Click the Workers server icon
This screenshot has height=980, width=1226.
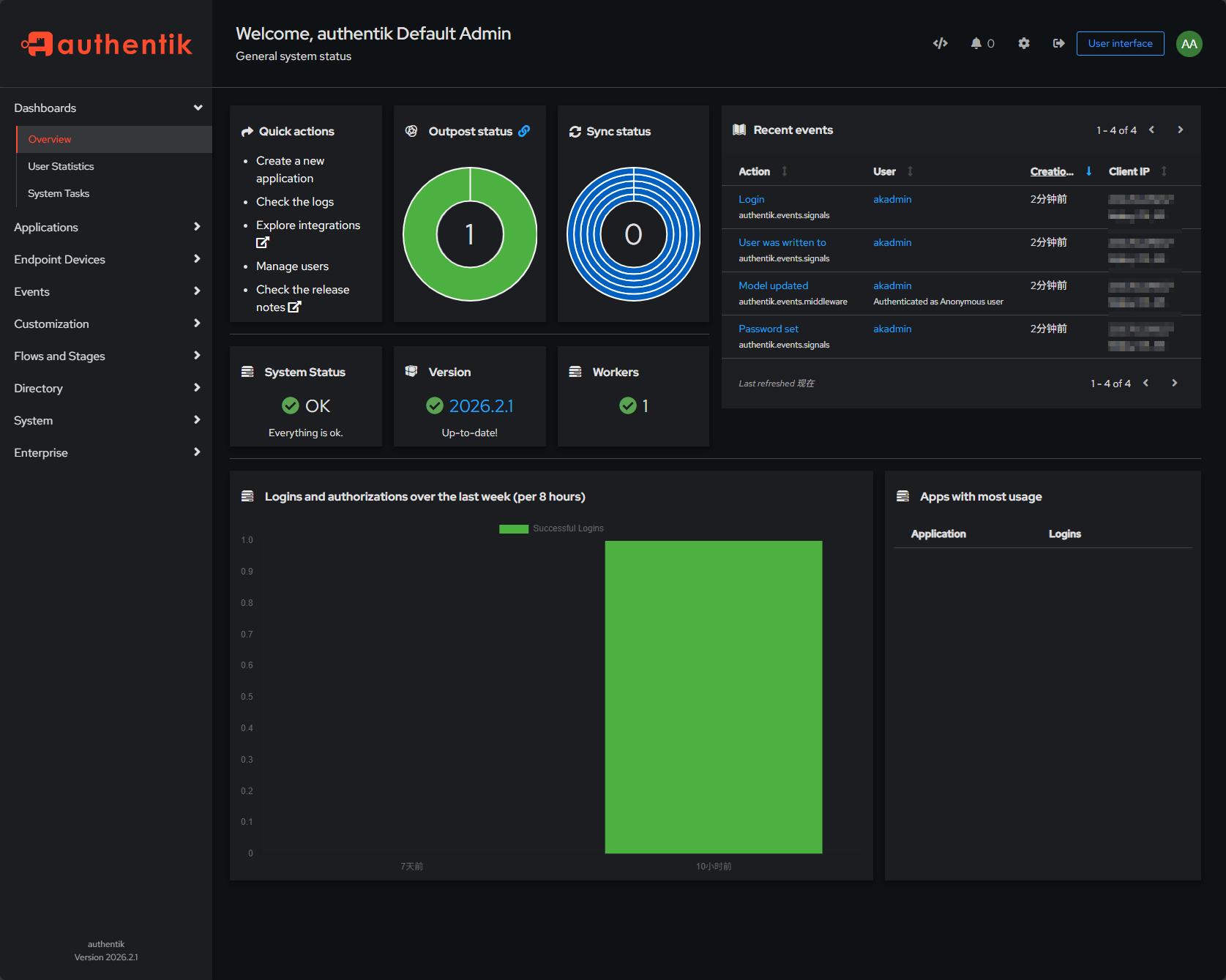tap(575, 372)
